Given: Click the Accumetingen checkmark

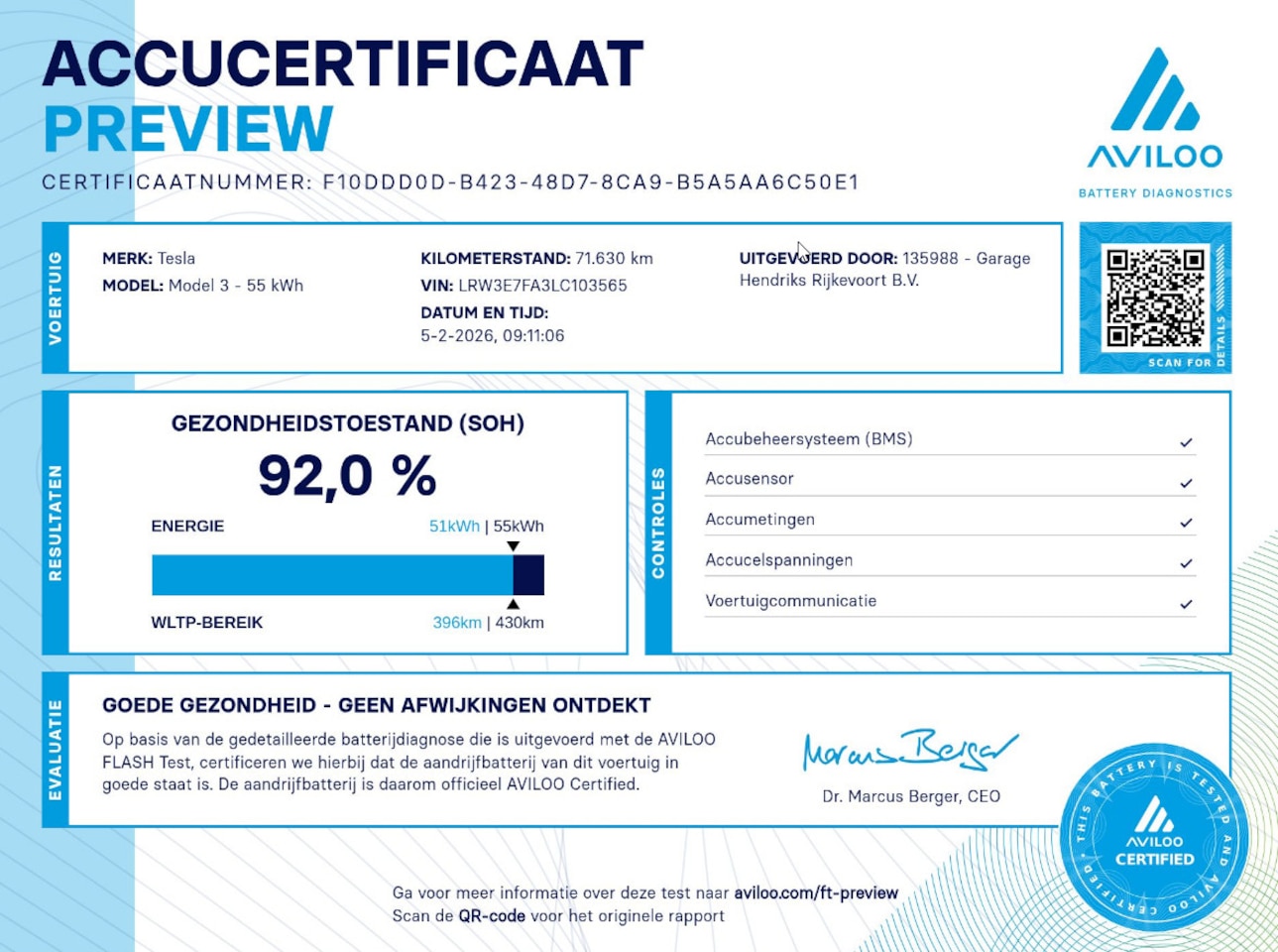Looking at the screenshot, I should click(1186, 523).
